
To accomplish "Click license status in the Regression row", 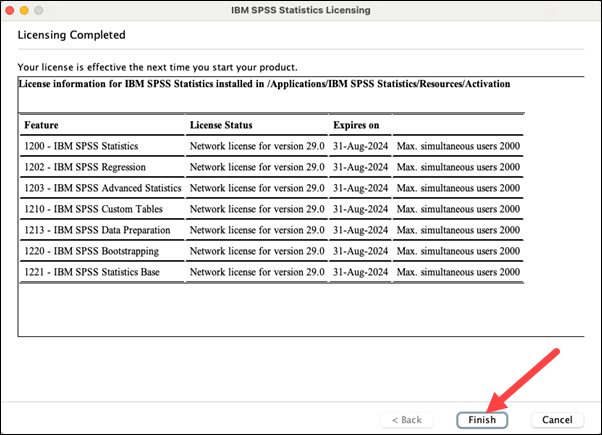I will pos(257,167).
